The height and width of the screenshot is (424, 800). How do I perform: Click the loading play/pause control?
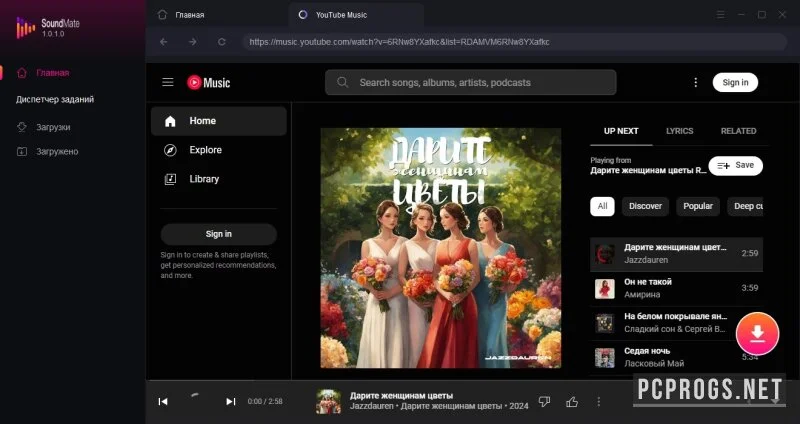tap(196, 401)
